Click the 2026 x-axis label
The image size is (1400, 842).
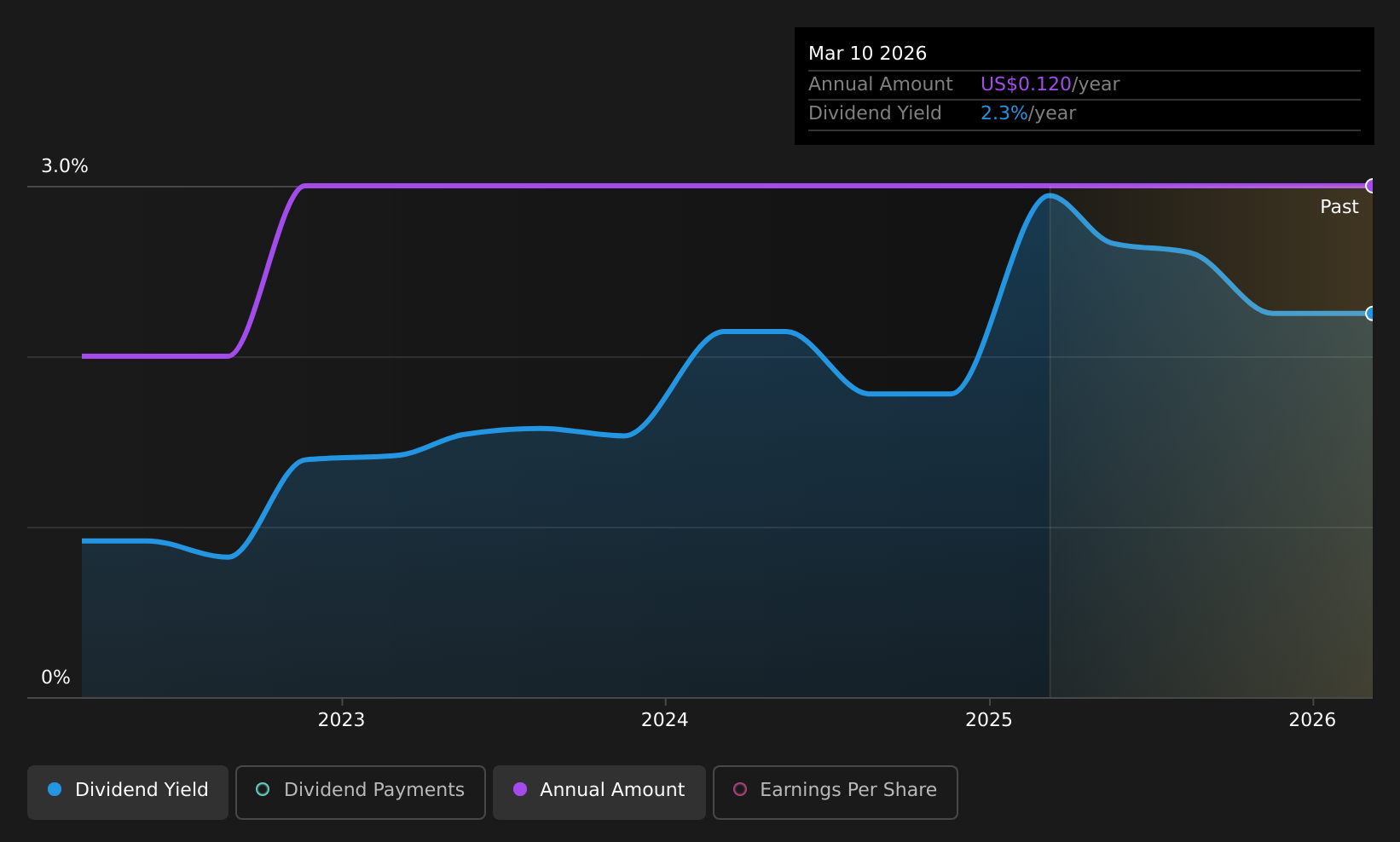tap(1313, 720)
